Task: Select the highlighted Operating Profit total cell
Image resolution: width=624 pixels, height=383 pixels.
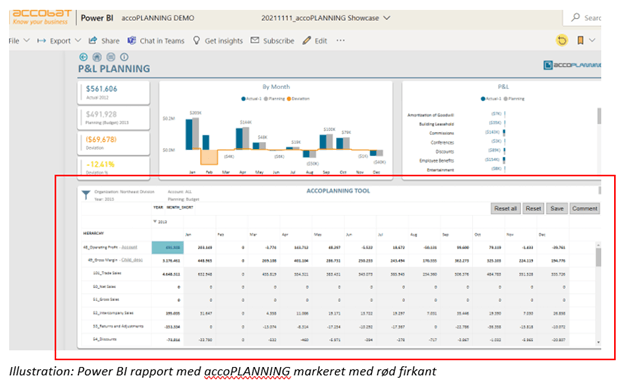Action: (168, 247)
